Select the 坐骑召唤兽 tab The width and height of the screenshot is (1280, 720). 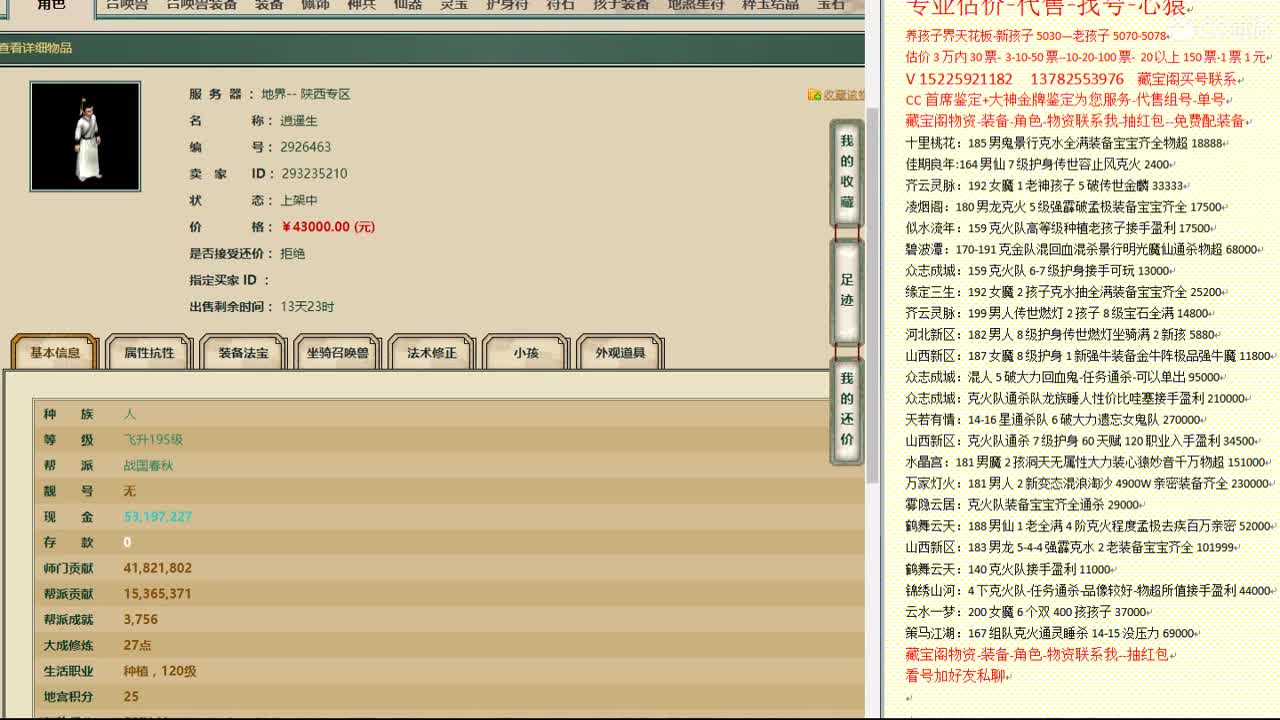pos(337,352)
